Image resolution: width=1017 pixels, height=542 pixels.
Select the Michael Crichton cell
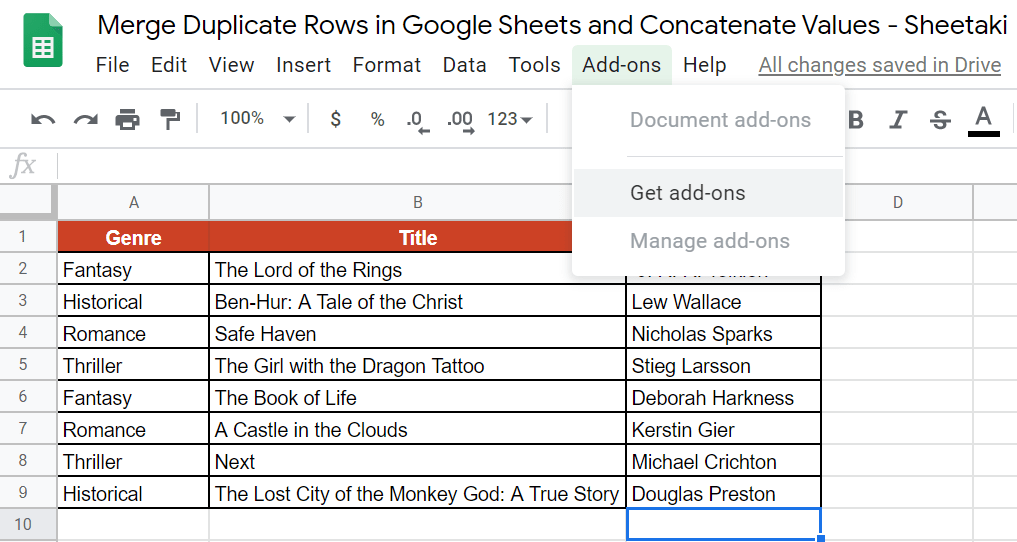[x=724, y=461]
